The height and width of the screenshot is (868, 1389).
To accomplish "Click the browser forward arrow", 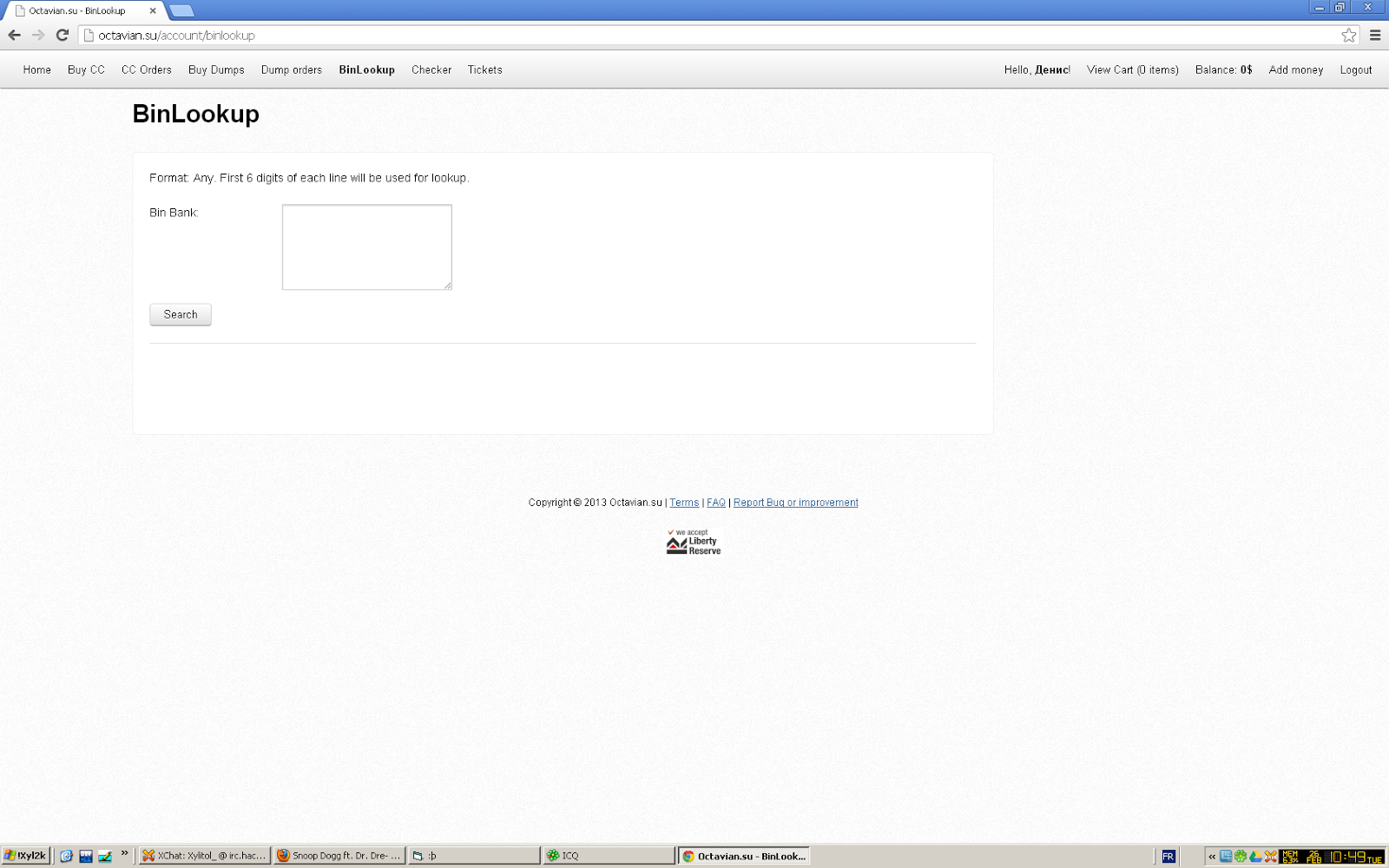I will 38,36.
